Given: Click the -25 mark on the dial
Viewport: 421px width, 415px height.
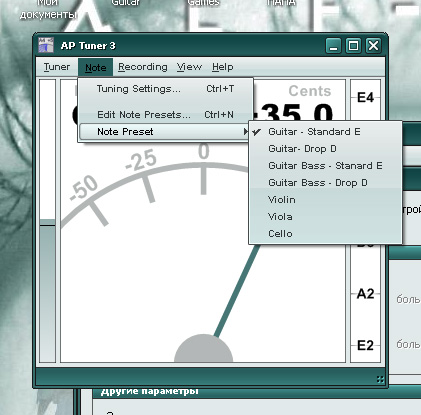Looking at the screenshot, I should pyautogui.click(x=141, y=160).
